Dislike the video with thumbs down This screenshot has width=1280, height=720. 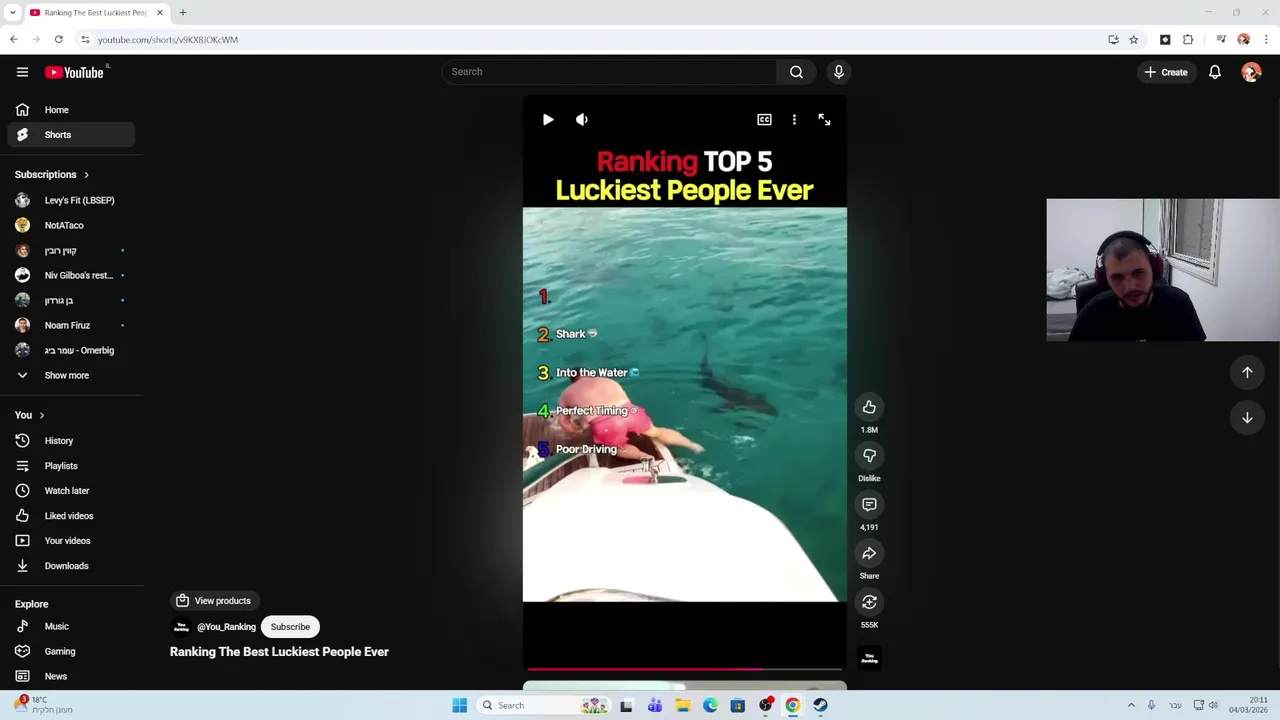[869, 456]
